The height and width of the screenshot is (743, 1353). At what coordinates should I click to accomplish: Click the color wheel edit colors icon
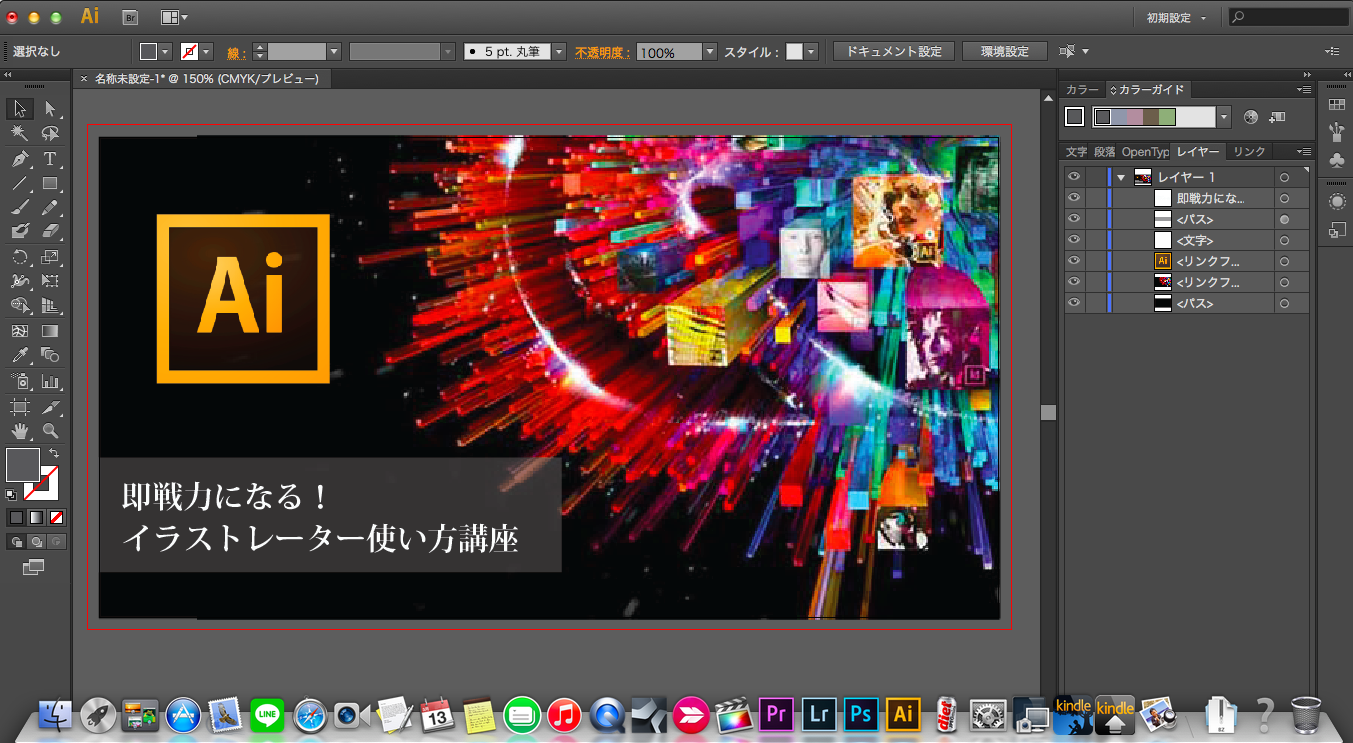(x=1250, y=117)
